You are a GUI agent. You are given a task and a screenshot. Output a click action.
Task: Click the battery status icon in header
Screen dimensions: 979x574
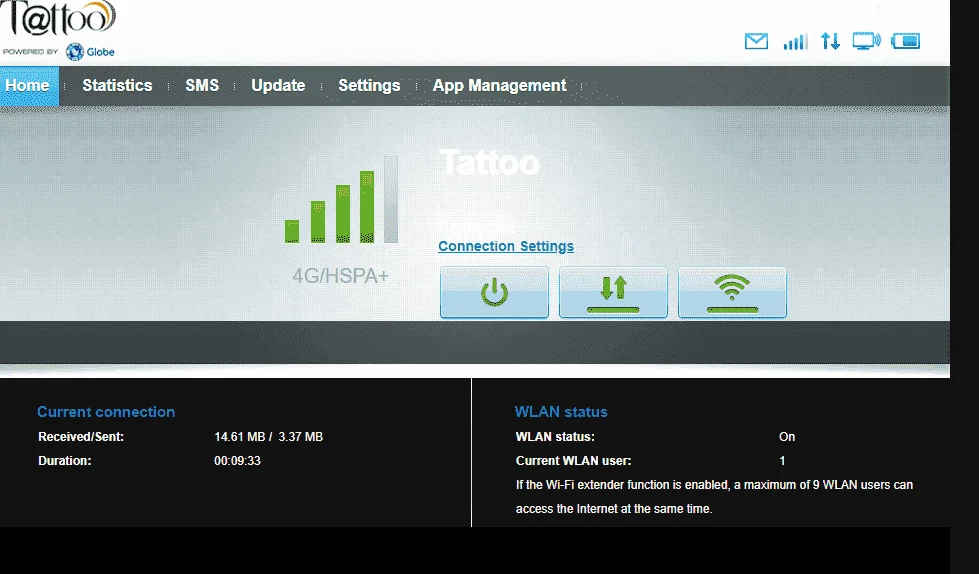905,41
